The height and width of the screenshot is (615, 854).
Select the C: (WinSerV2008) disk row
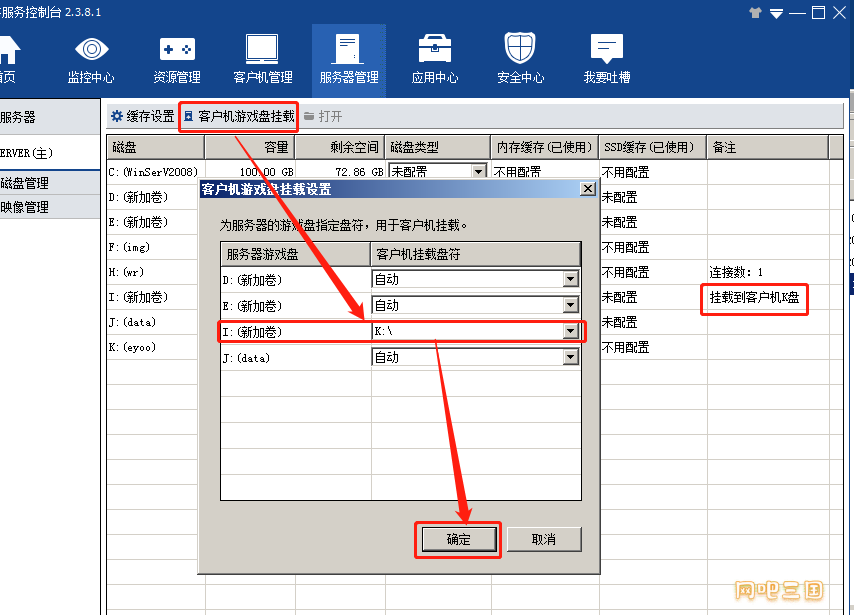[x=154, y=172]
